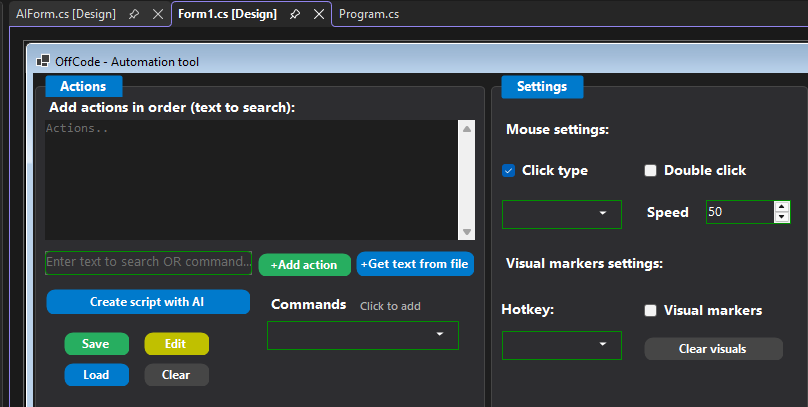Click the 'Mouse settings:' label

[558, 129]
